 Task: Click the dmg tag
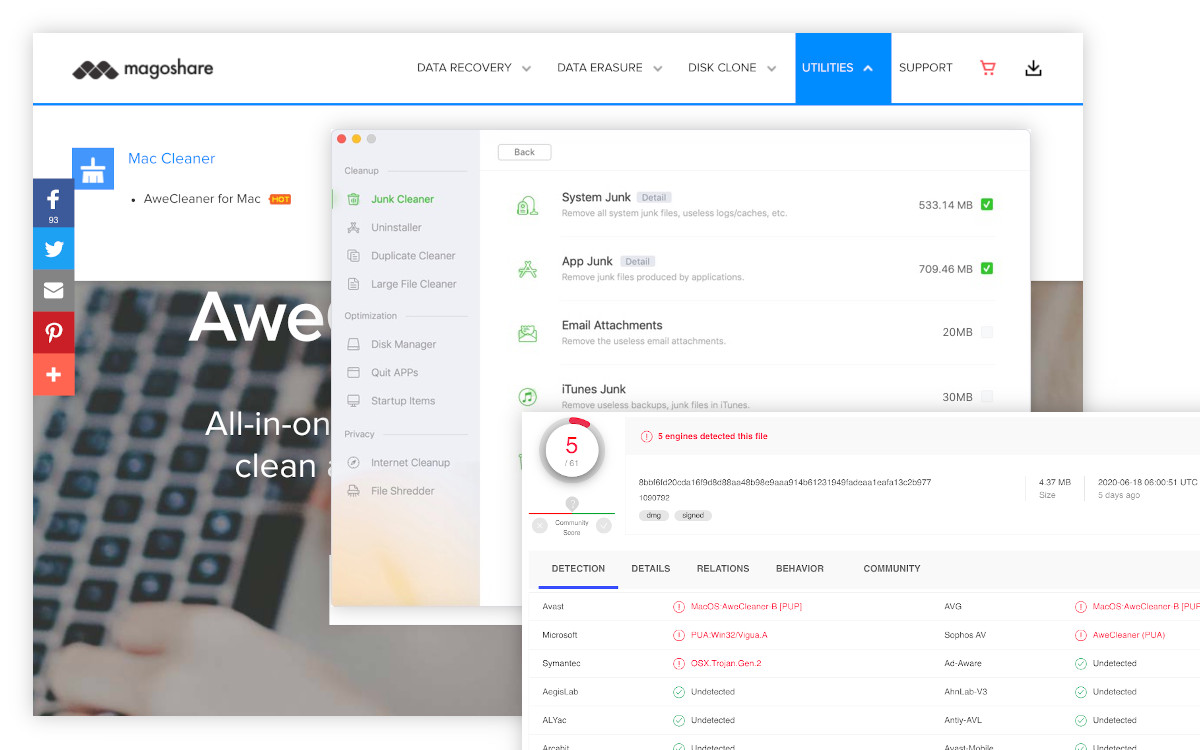click(654, 516)
